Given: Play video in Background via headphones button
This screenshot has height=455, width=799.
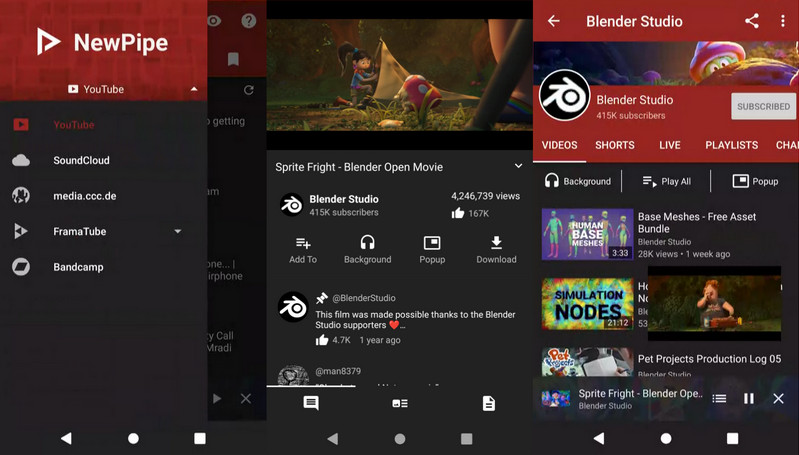Looking at the screenshot, I should point(367,250).
